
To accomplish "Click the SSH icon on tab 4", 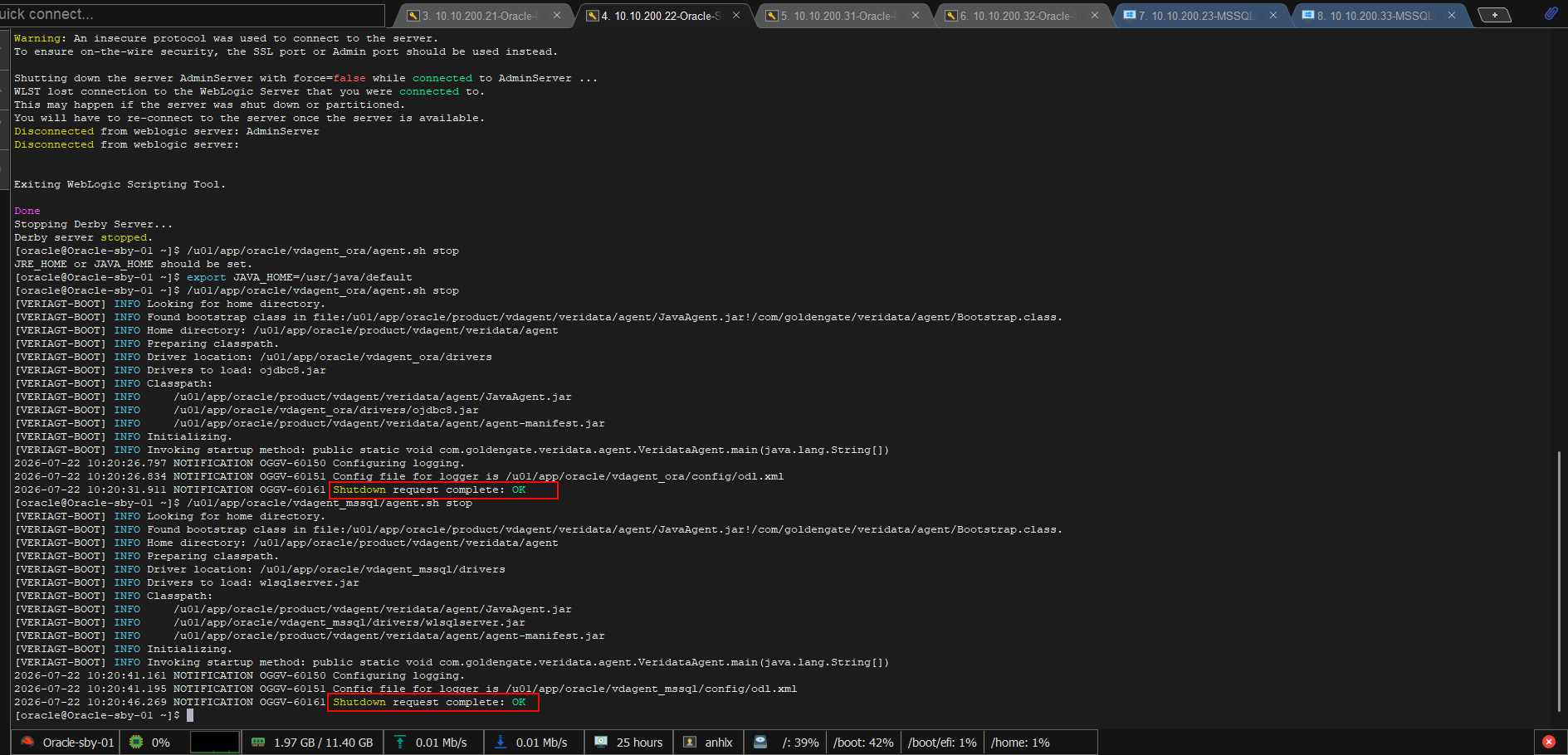I will point(593,16).
